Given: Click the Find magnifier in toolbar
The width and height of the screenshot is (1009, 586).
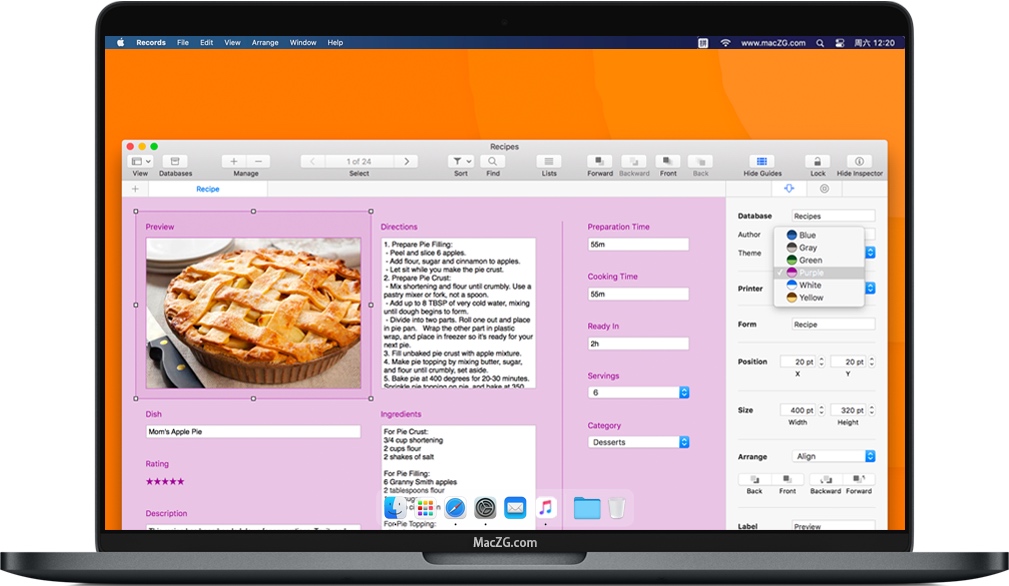Looking at the screenshot, I should [493, 161].
